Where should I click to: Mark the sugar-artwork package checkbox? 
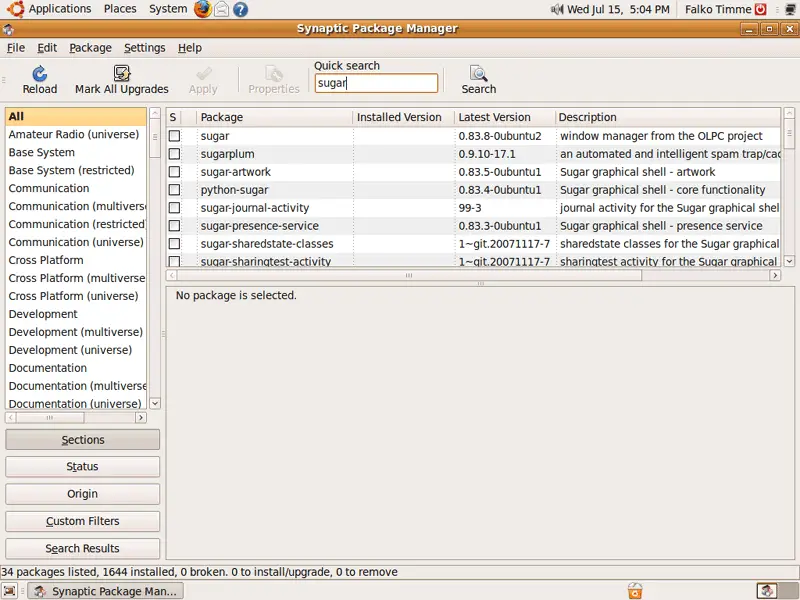click(x=174, y=171)
